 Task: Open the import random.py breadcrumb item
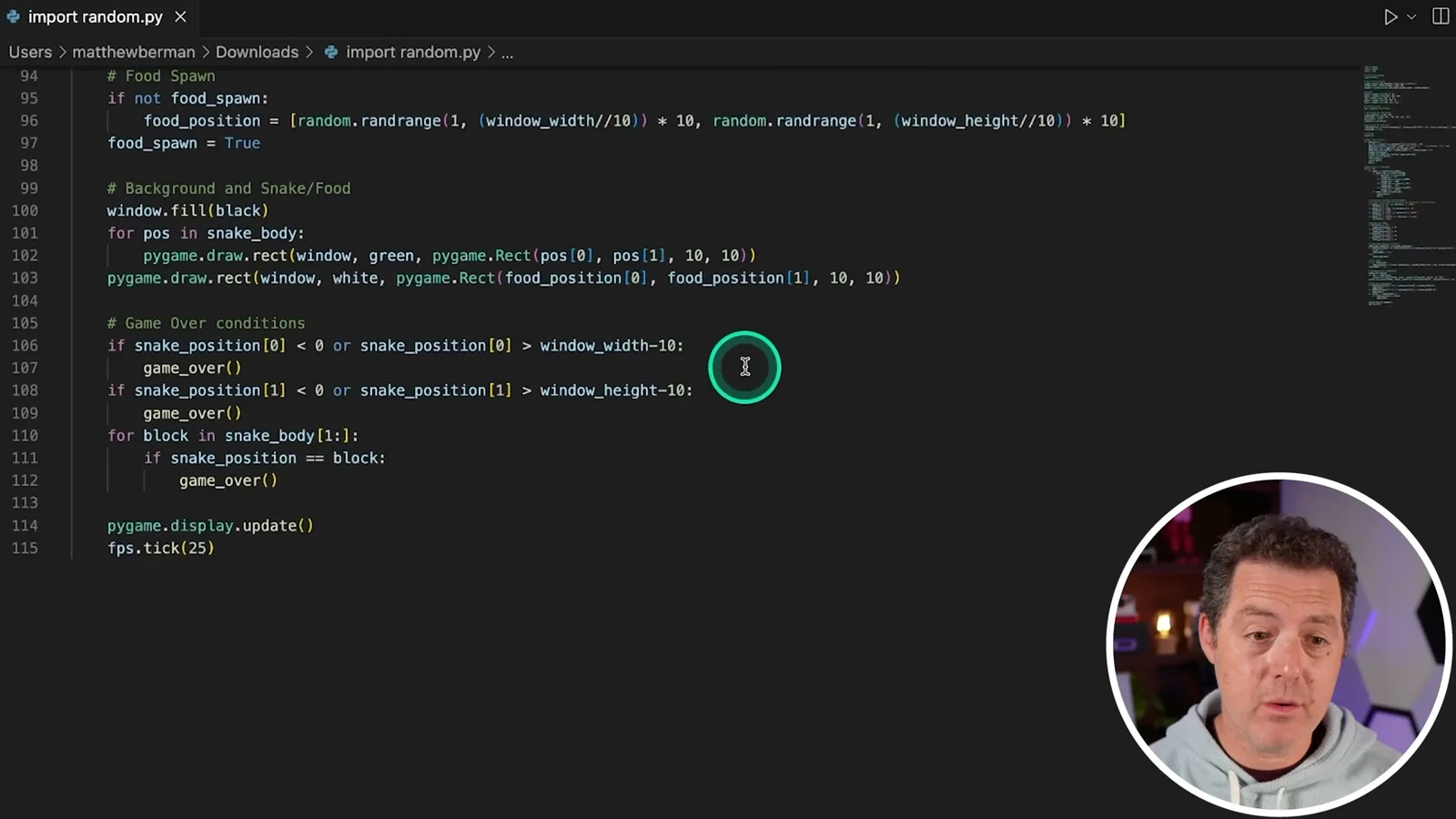point(413,52)
